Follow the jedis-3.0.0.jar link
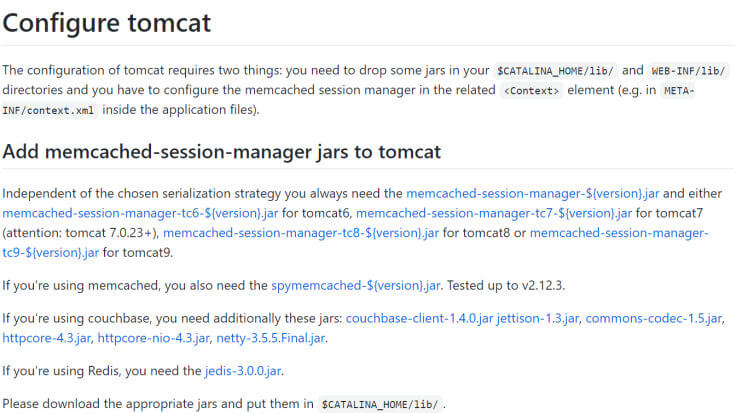The image size is (742, 413). click(x=243, y=371)
